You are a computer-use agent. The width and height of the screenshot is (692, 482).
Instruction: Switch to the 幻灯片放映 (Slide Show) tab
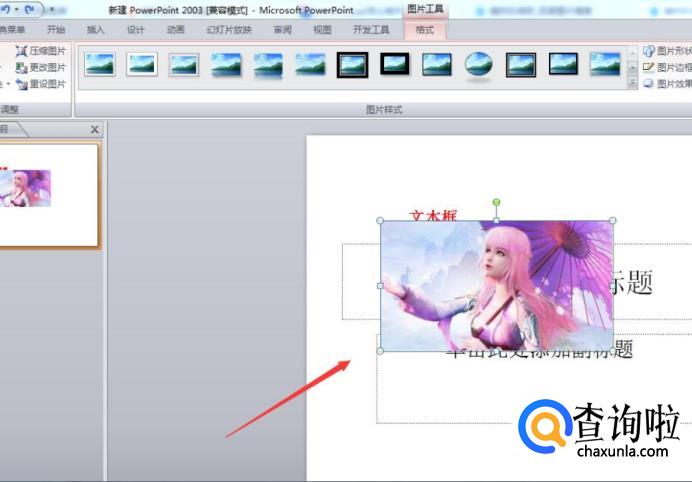[x=229, y=30]
